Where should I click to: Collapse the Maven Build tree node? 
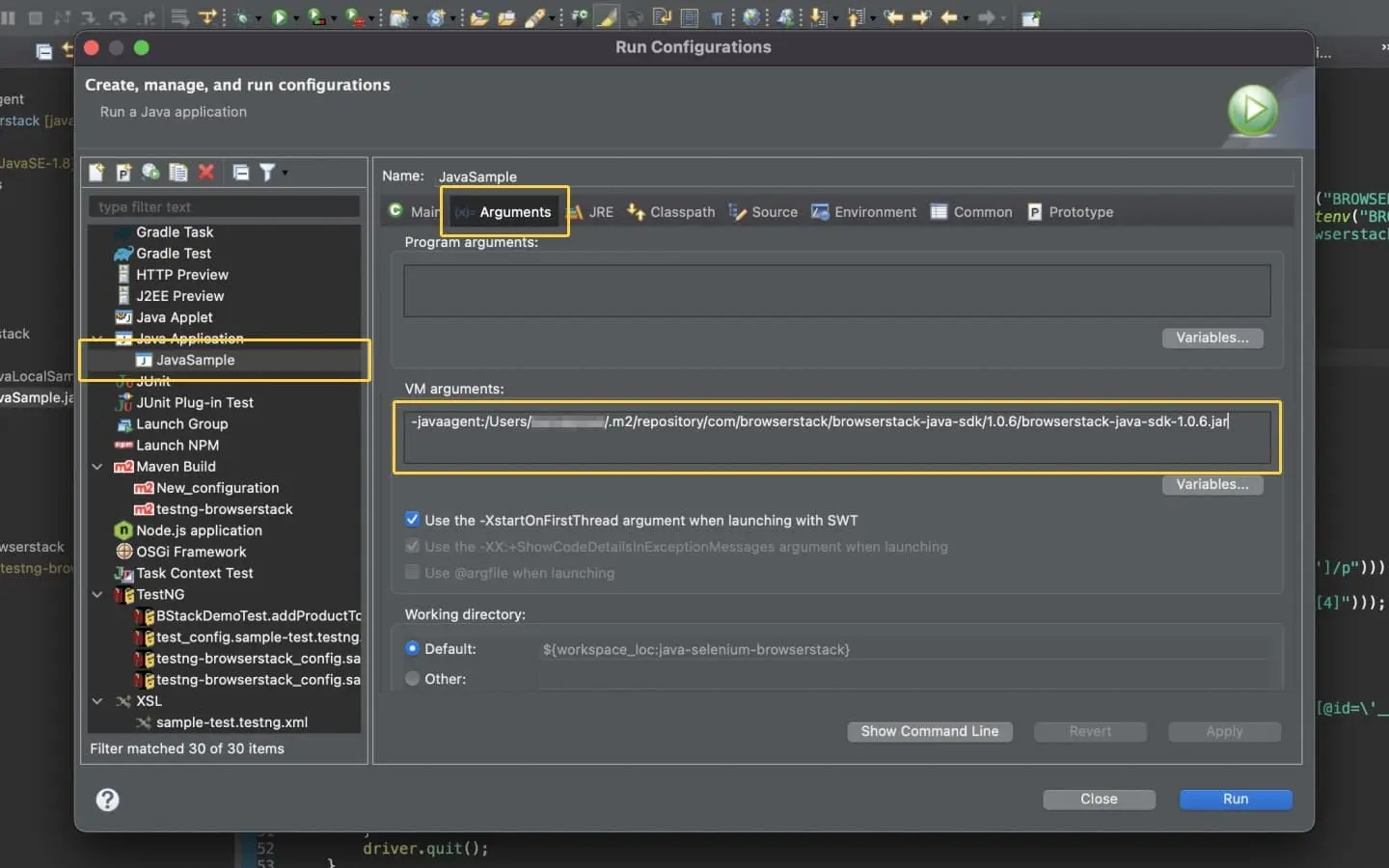97,467
